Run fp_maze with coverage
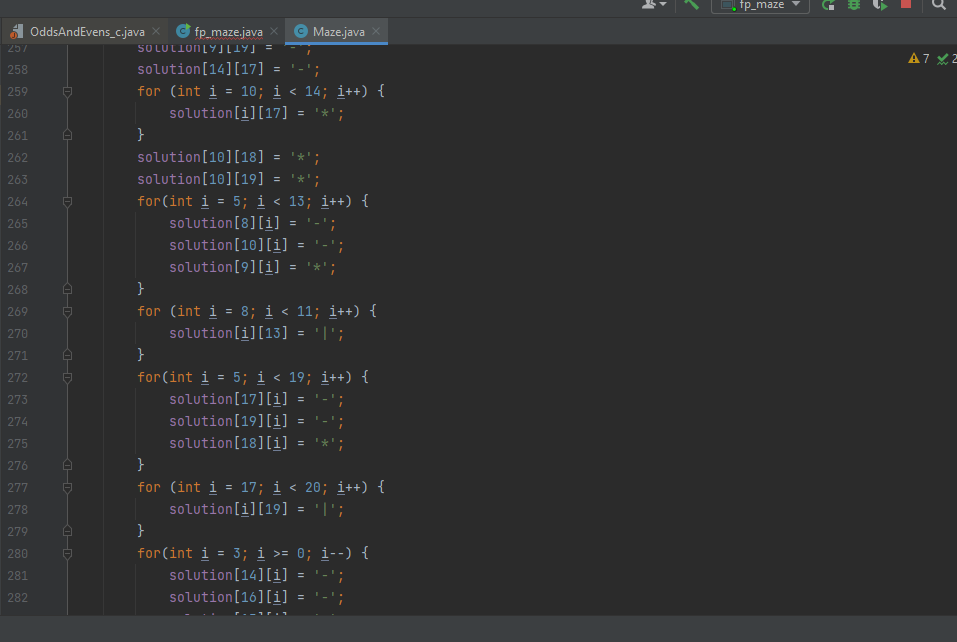Screen dimensions: 957x642 [x=882, y=7]
